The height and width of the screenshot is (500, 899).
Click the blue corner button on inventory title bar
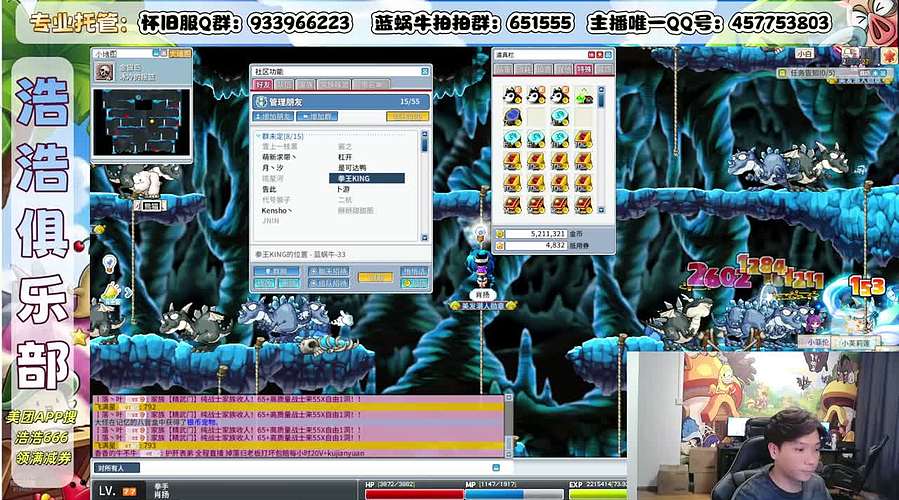click(x=608, y=54)
